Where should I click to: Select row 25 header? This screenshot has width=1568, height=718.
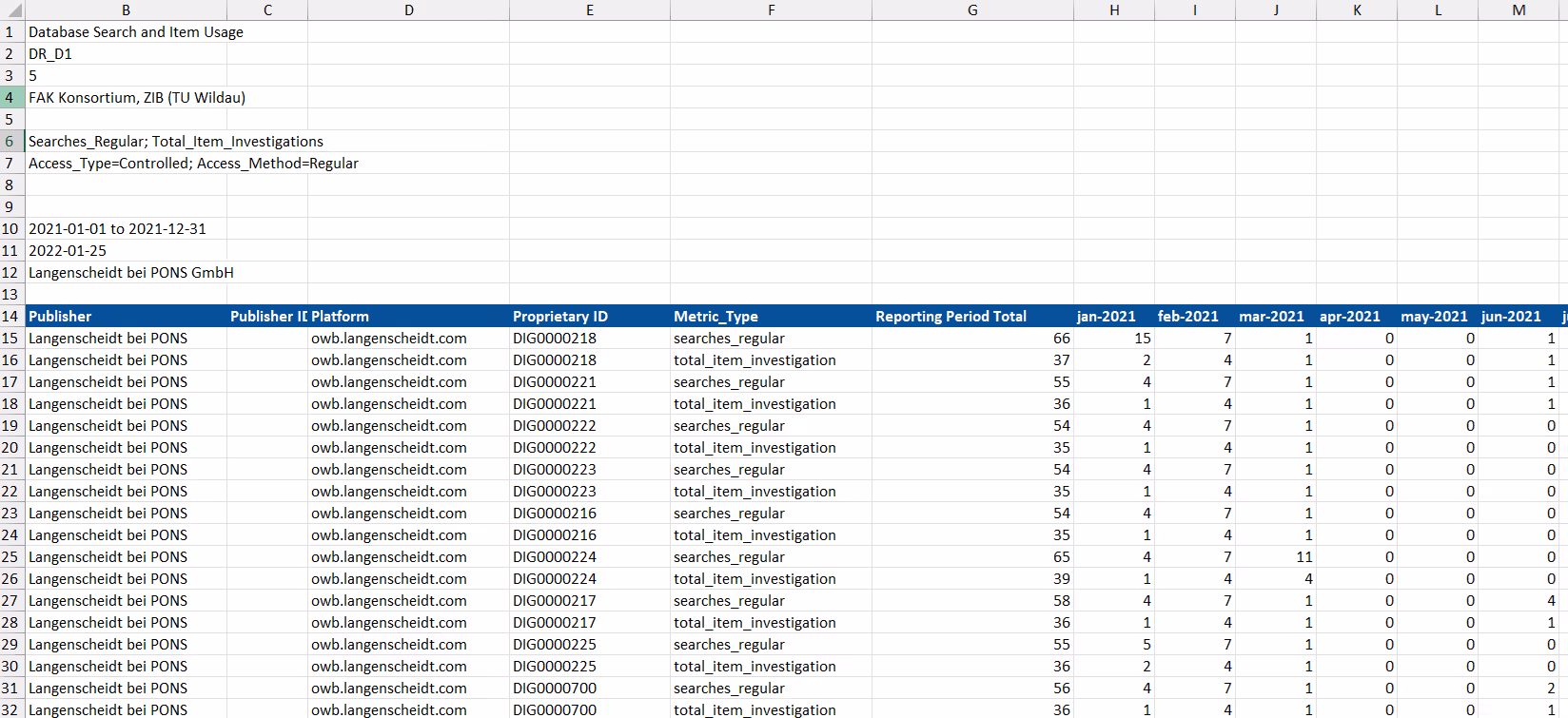pos(11,557)
